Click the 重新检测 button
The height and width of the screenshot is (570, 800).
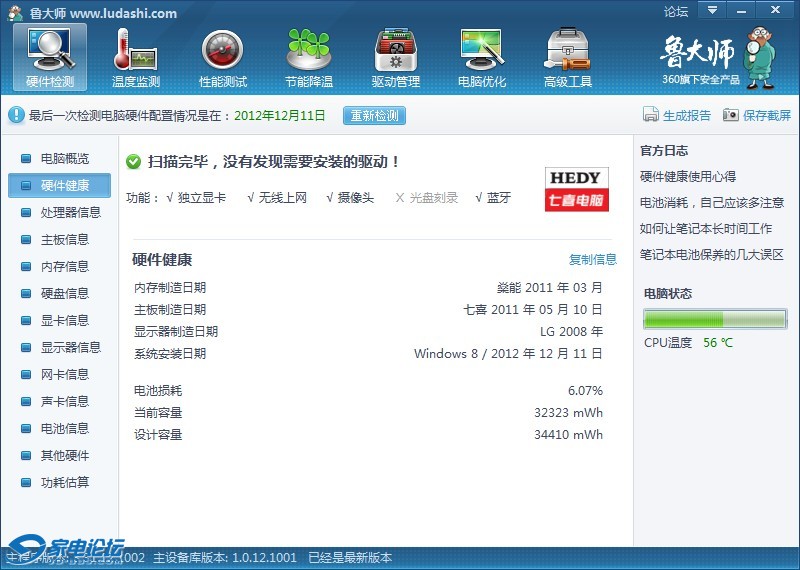click(x=374, y=116)
